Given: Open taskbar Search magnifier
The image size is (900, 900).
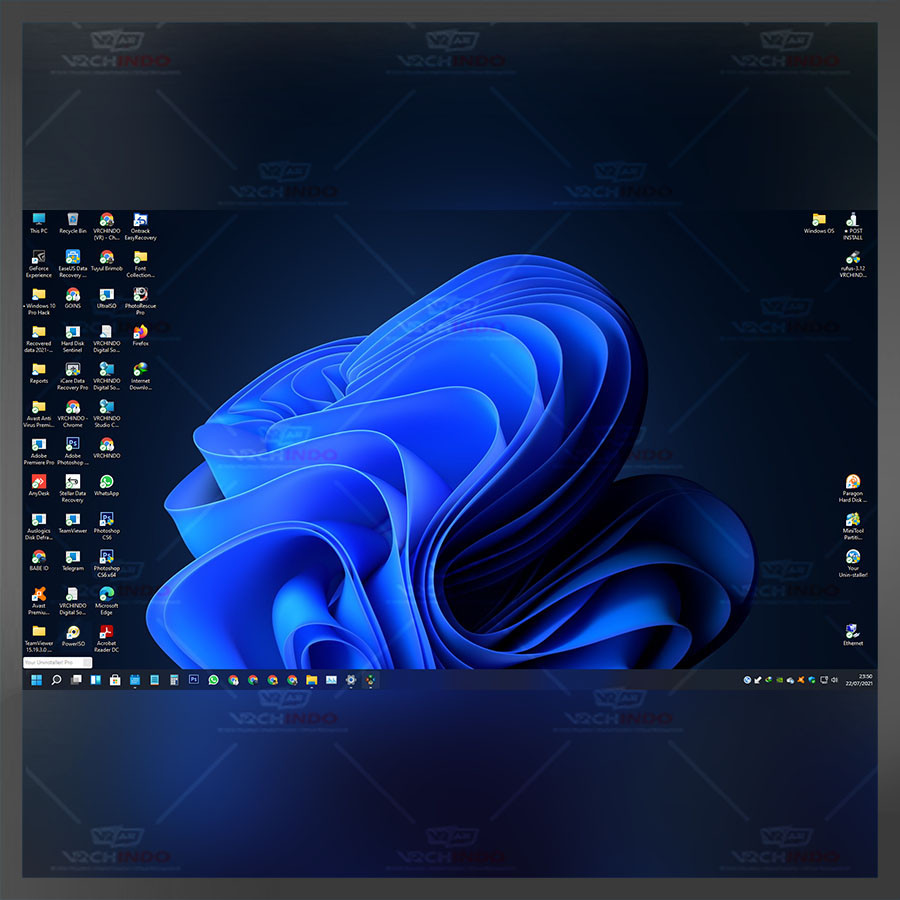Looking at the screenshot, I should (x=57, y=680).
